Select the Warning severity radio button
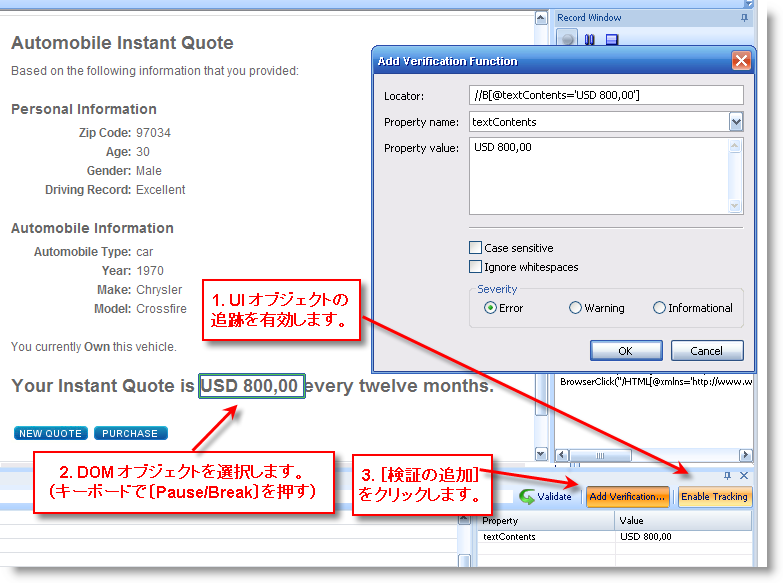 click(575, 308)
